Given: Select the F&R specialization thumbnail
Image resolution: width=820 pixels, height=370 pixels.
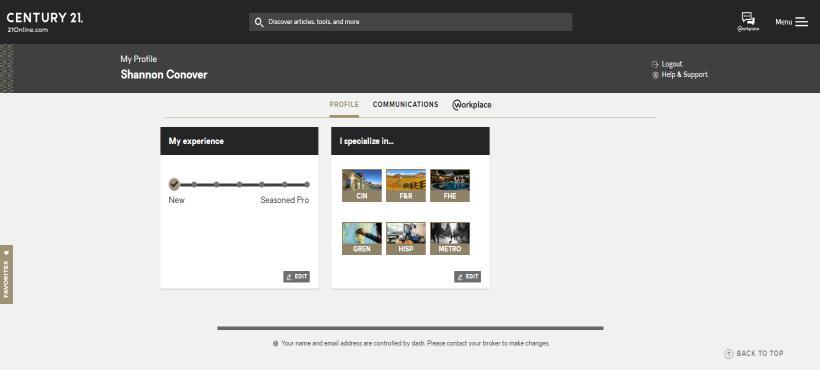Looking at the screenshot, I should pyautogui.click(x=406, y=185).
